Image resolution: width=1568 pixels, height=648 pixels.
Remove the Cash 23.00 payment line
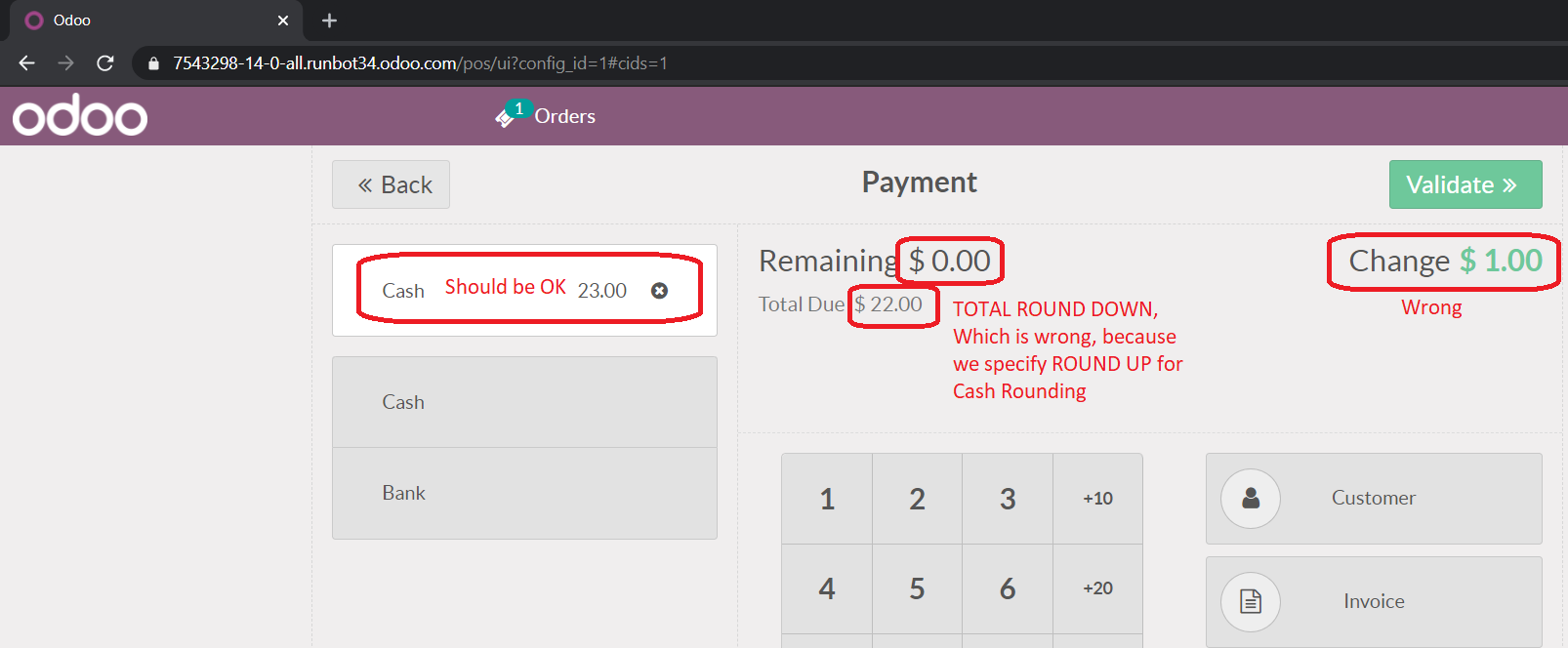tap(660, 290)
